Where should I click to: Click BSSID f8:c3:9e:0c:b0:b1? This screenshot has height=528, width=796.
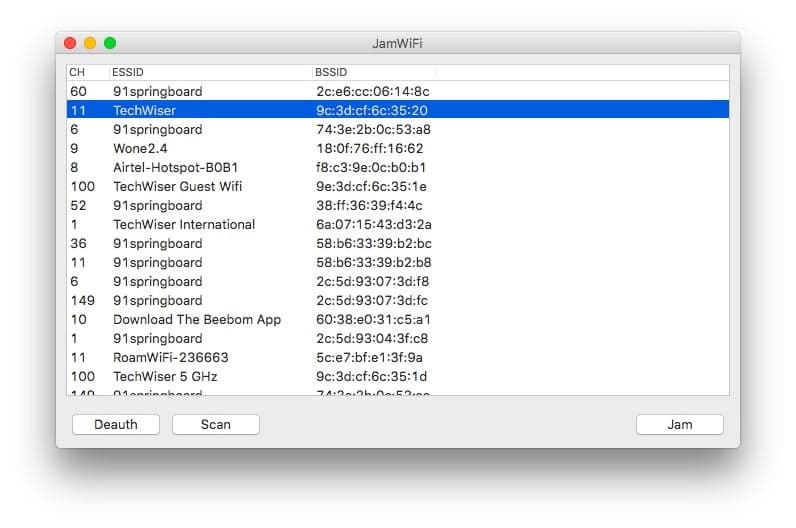coord(371,168)
